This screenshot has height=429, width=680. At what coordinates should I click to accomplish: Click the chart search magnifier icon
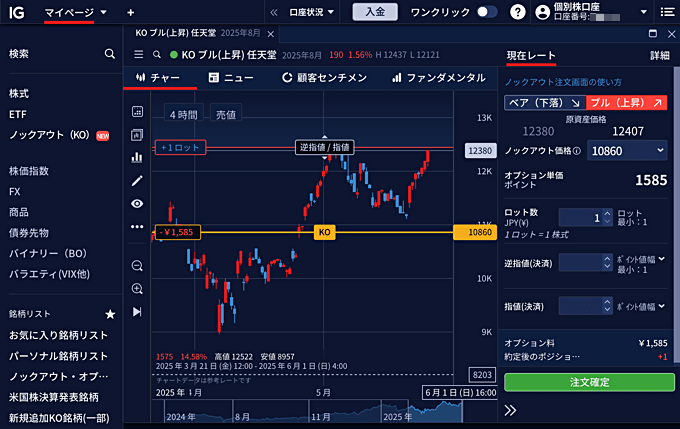157,55
